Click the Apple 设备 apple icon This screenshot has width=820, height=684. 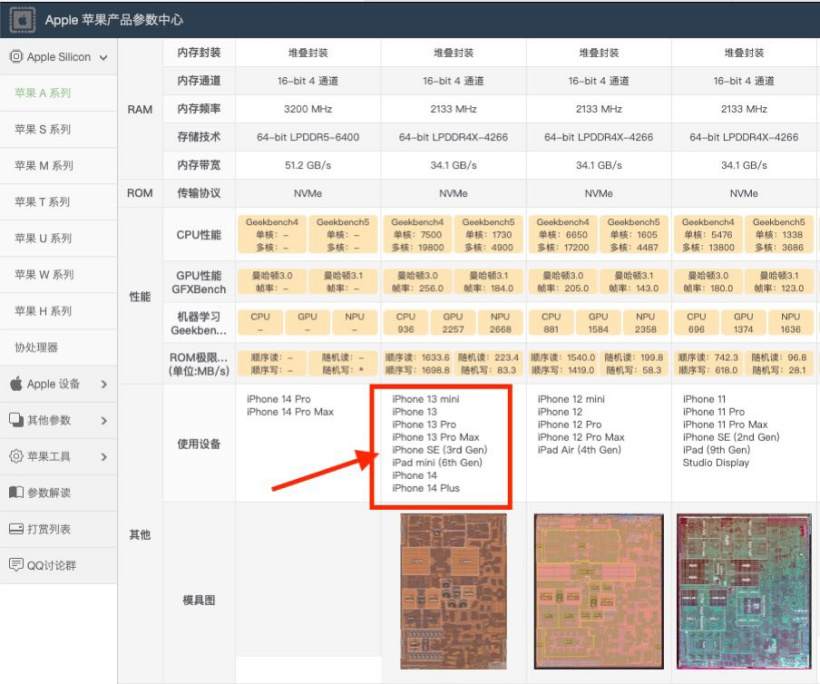point(16,384)
